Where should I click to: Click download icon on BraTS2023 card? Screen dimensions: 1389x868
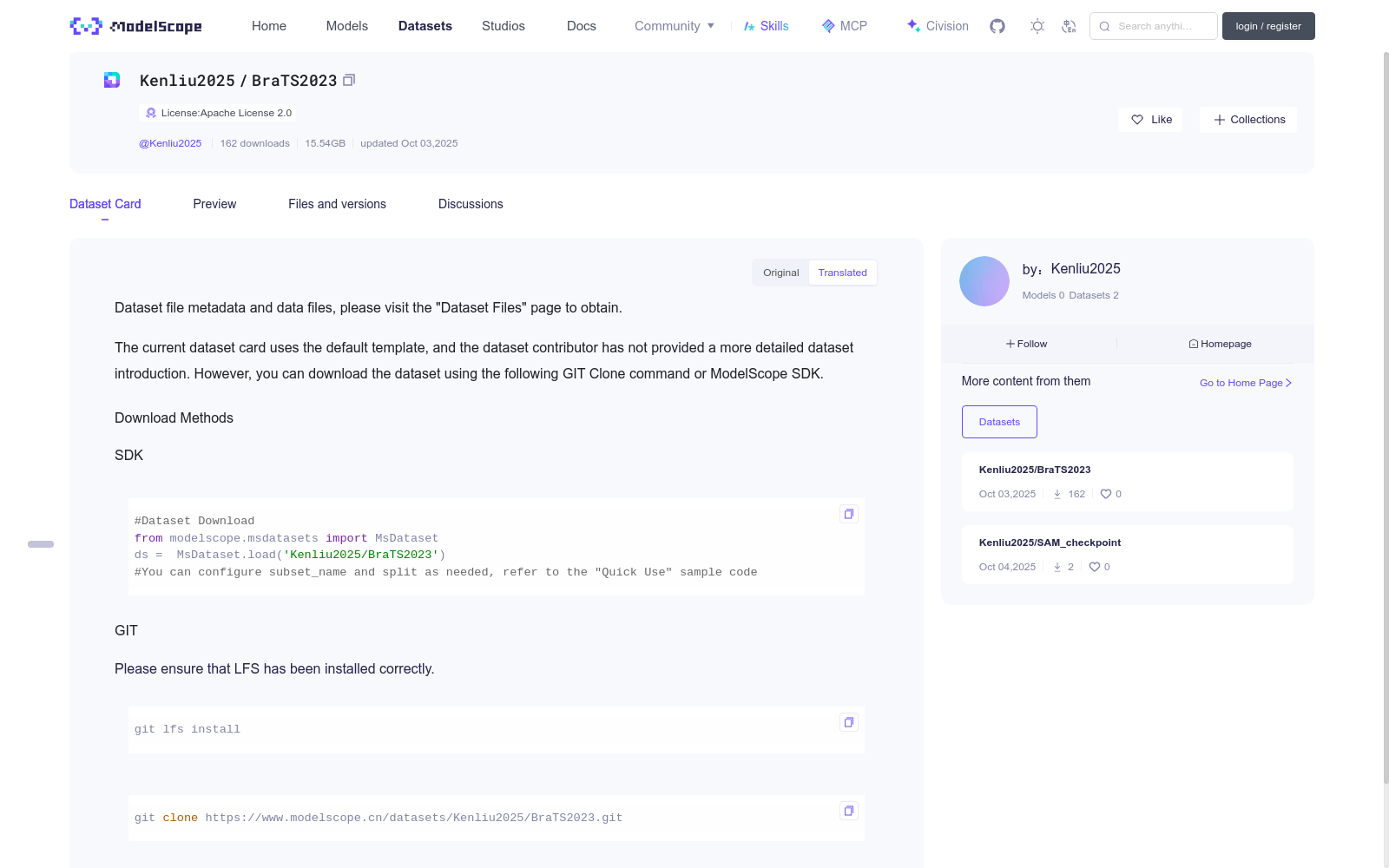(x=1057, y=494)
